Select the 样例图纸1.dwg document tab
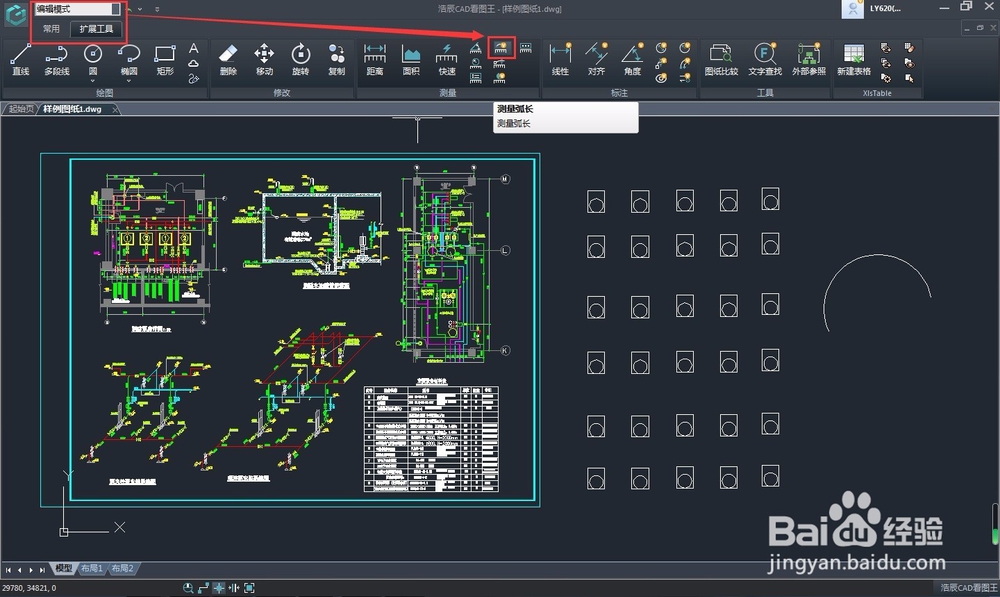 pos(72,109)
